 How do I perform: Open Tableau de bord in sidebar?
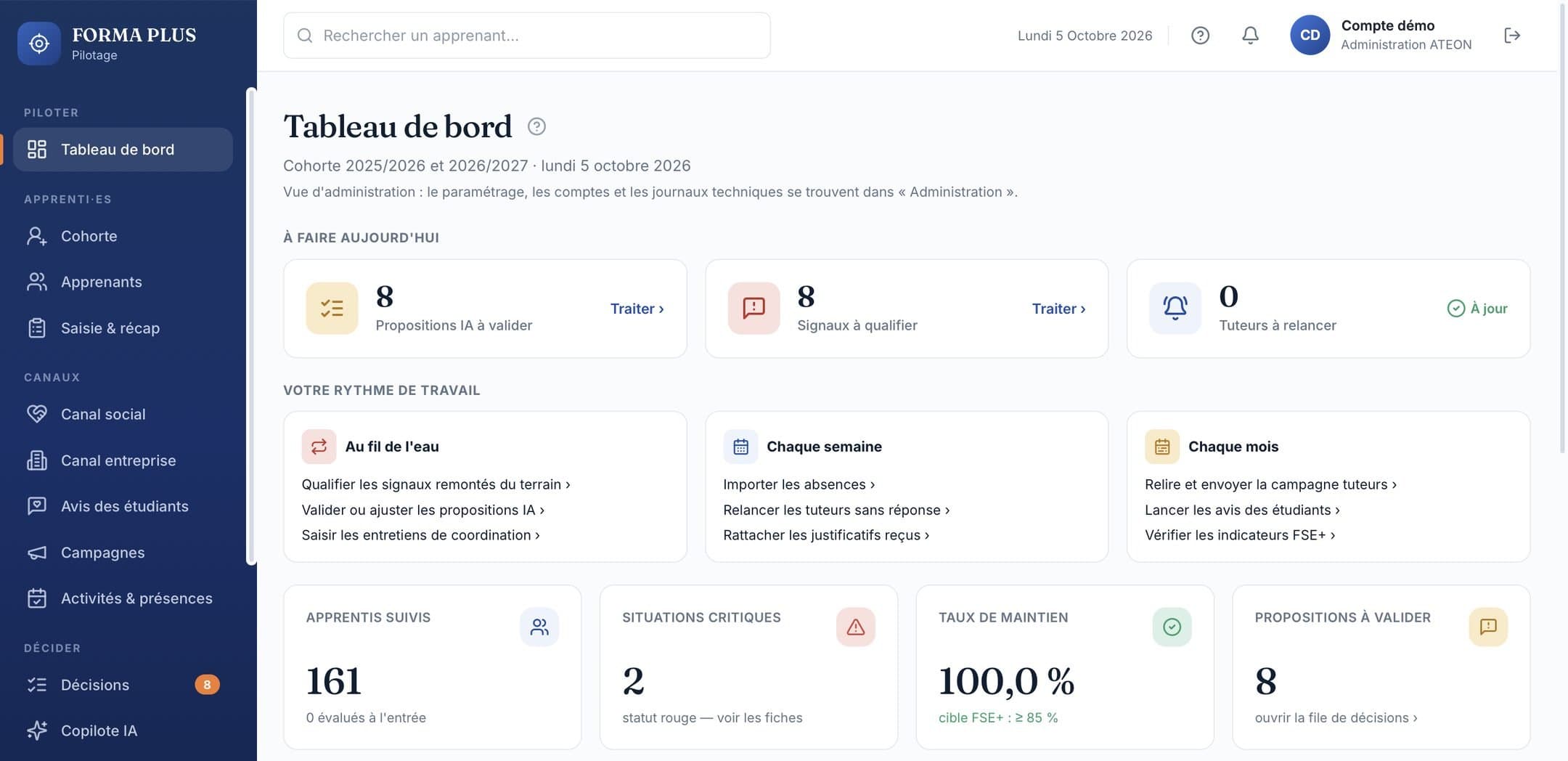[x=123, y=150]
